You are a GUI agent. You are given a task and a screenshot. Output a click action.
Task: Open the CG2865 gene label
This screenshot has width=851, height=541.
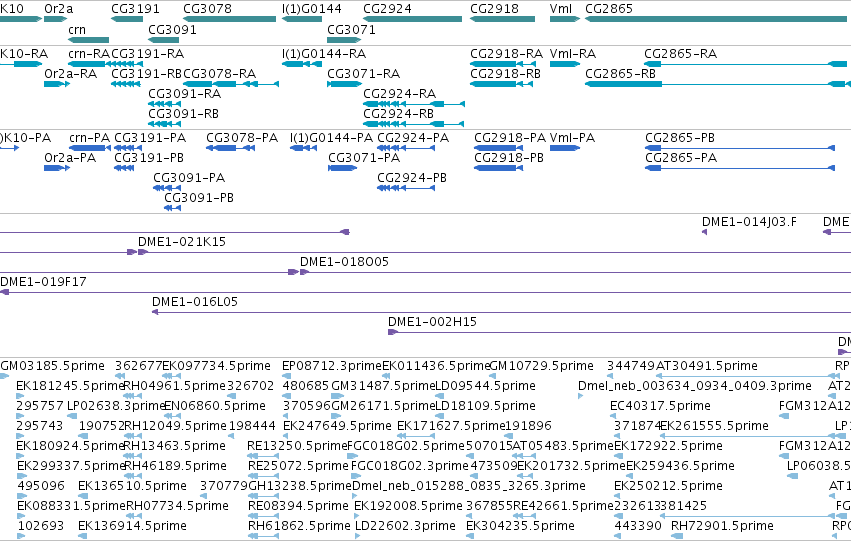click(x=609, y=9)
